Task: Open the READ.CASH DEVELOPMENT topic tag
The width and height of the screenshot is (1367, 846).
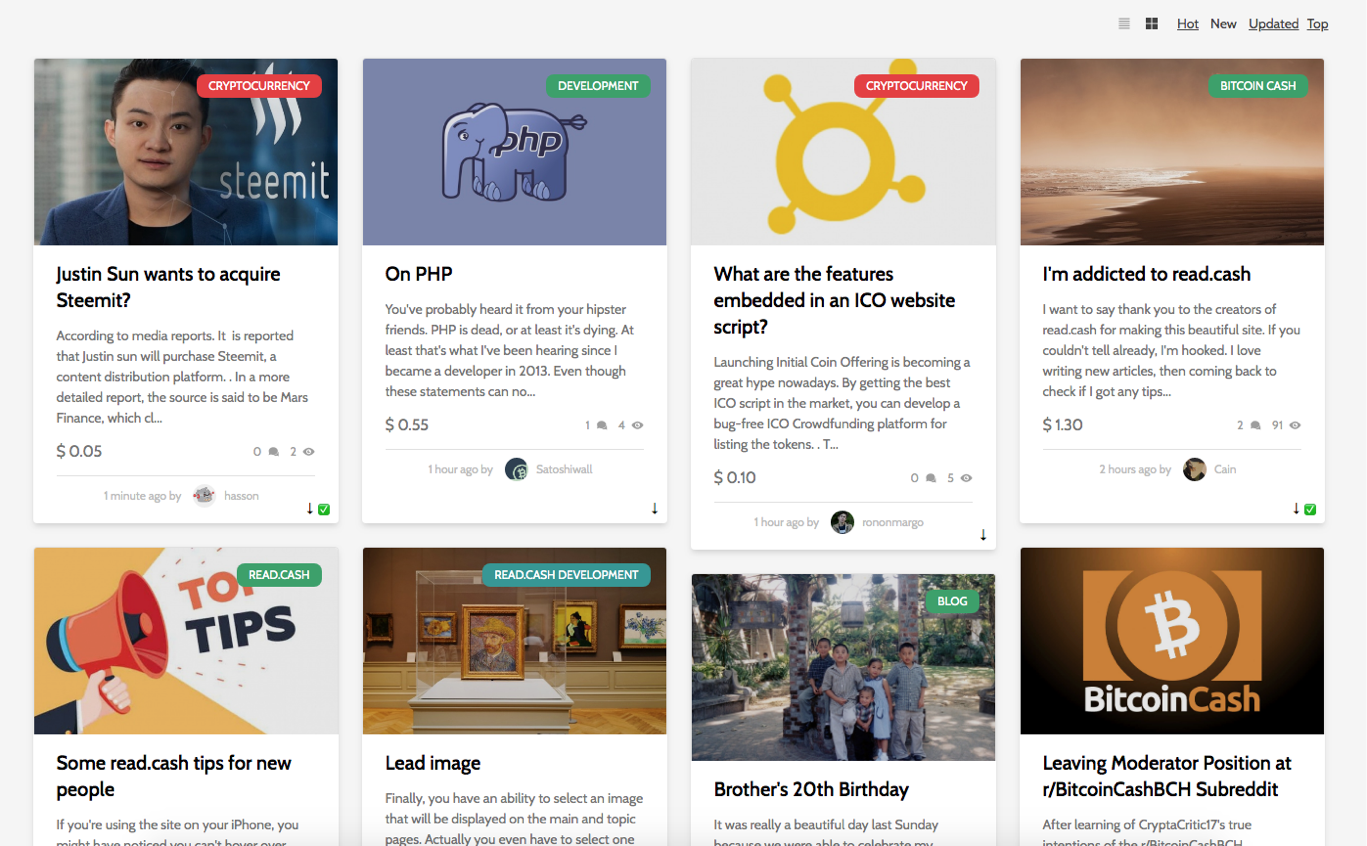Action: tap(566, 575)
